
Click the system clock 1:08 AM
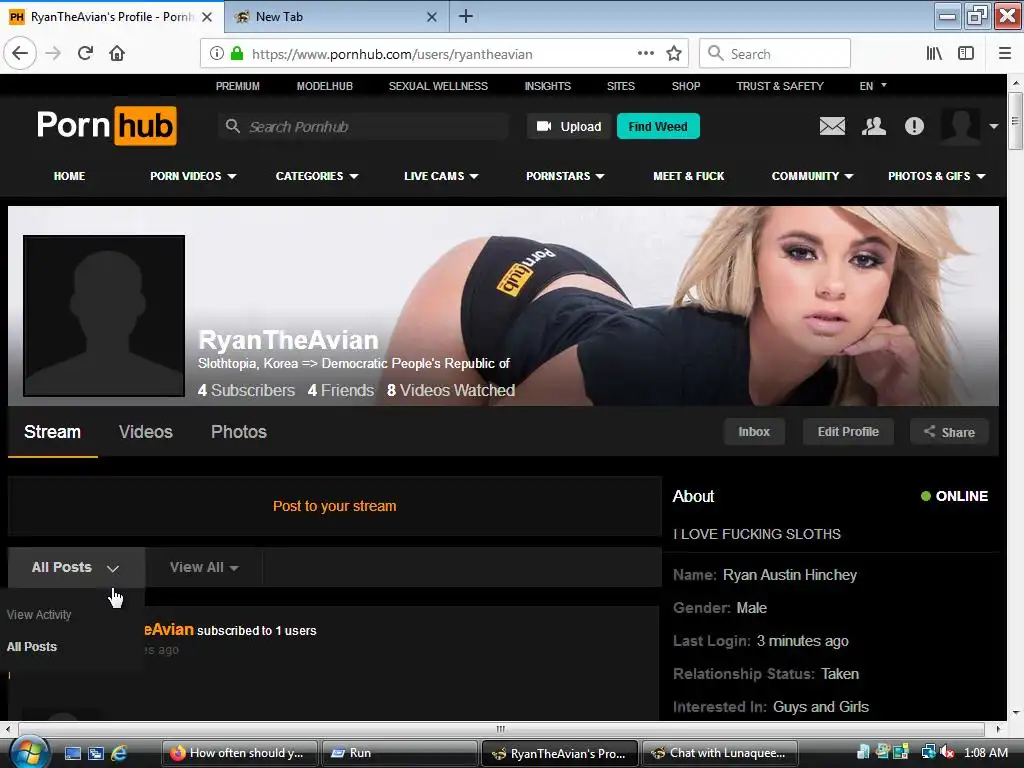(x=986, y=752)
